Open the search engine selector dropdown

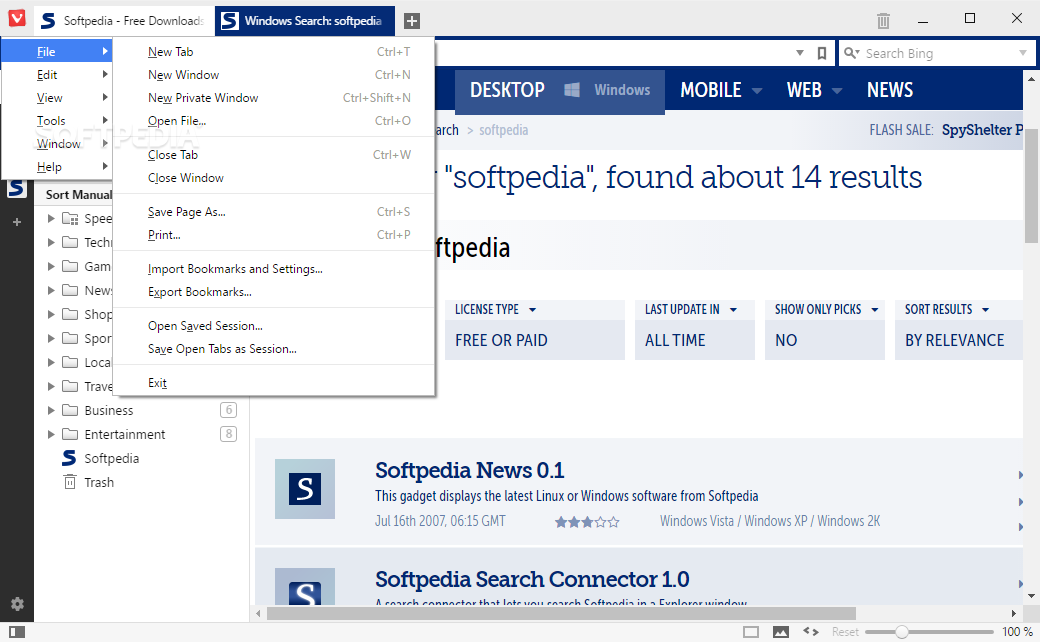[1022, 53]
